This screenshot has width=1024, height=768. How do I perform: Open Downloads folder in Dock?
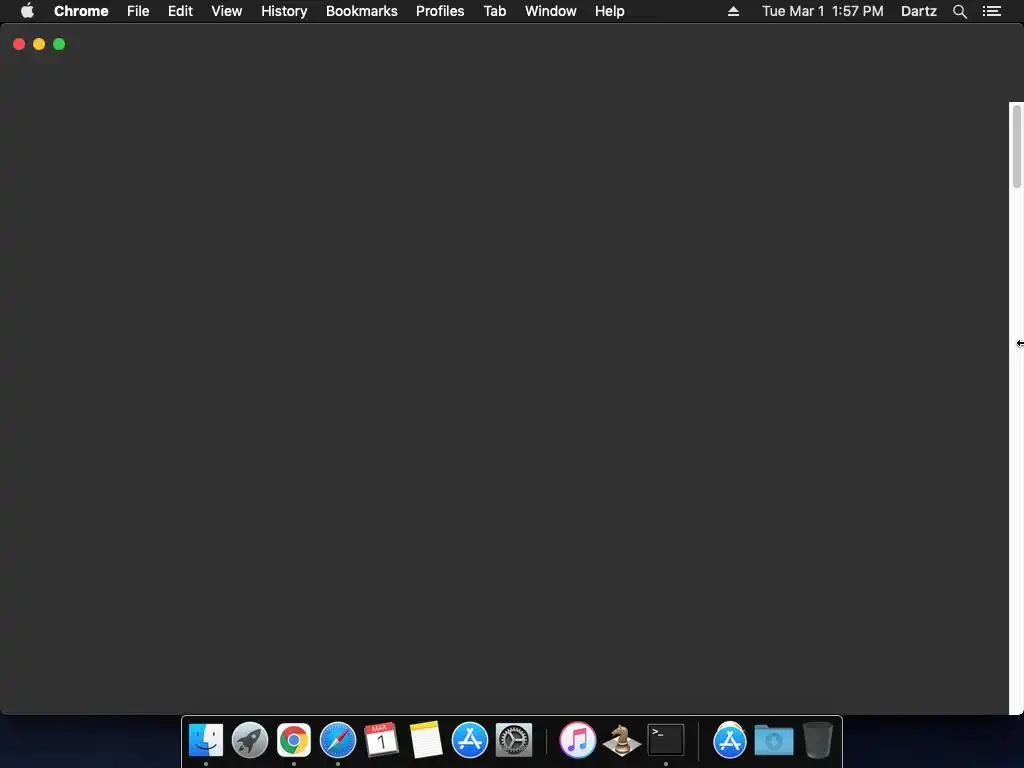click(774, 740)
